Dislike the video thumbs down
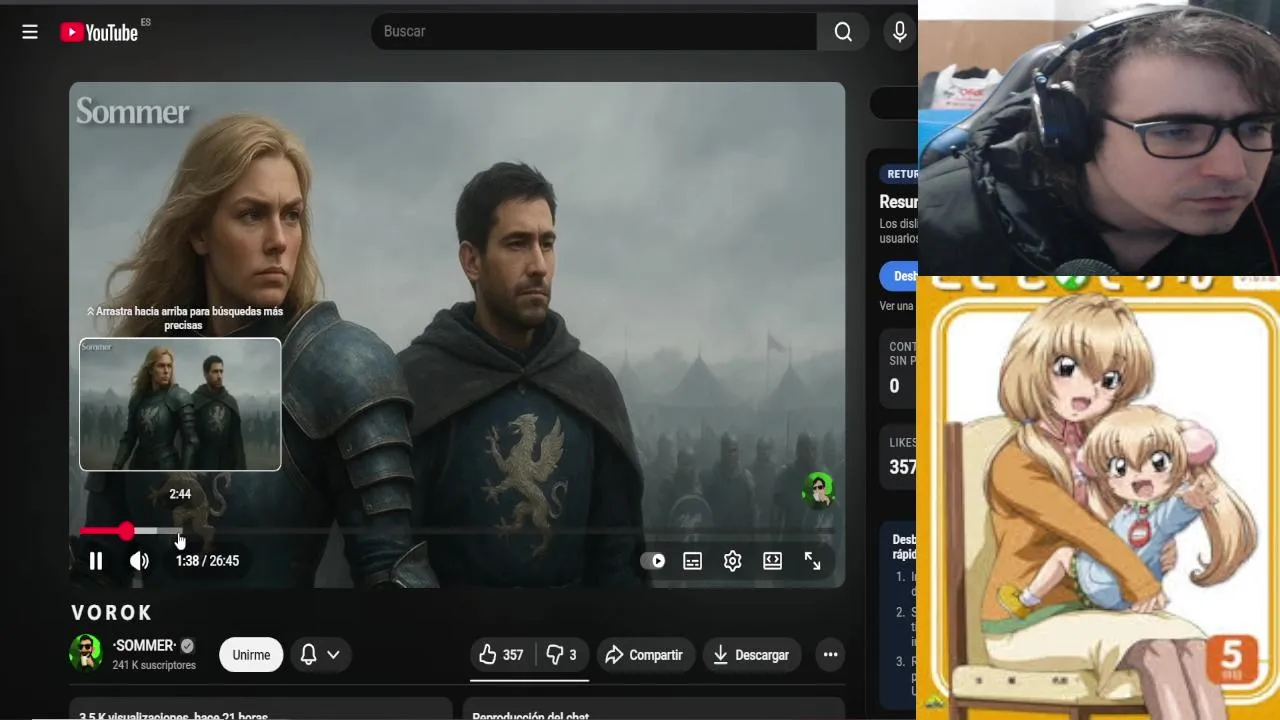The image size is (1280, 720). (x=562, y=655)
